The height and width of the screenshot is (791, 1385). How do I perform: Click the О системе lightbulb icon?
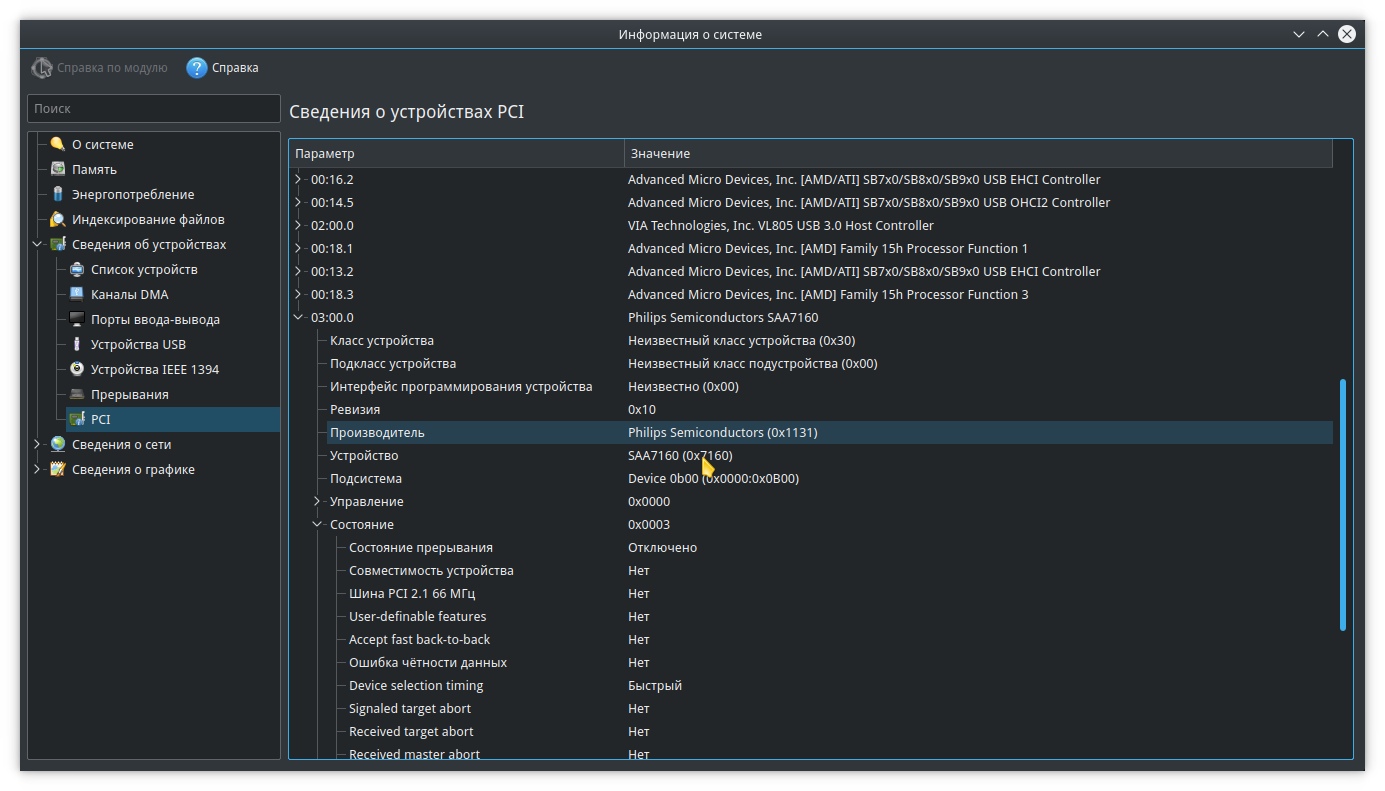tap(58, 144)
